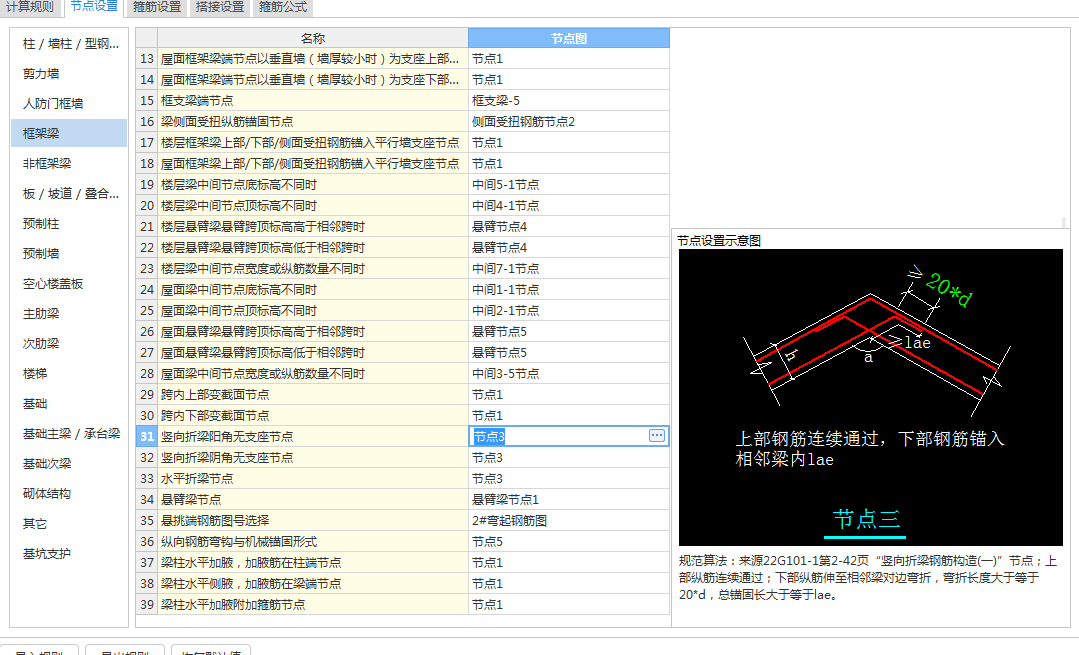Select 次肋梁 in the sidebar
This screenshot has width=1079, height=655.
(69, 343)
